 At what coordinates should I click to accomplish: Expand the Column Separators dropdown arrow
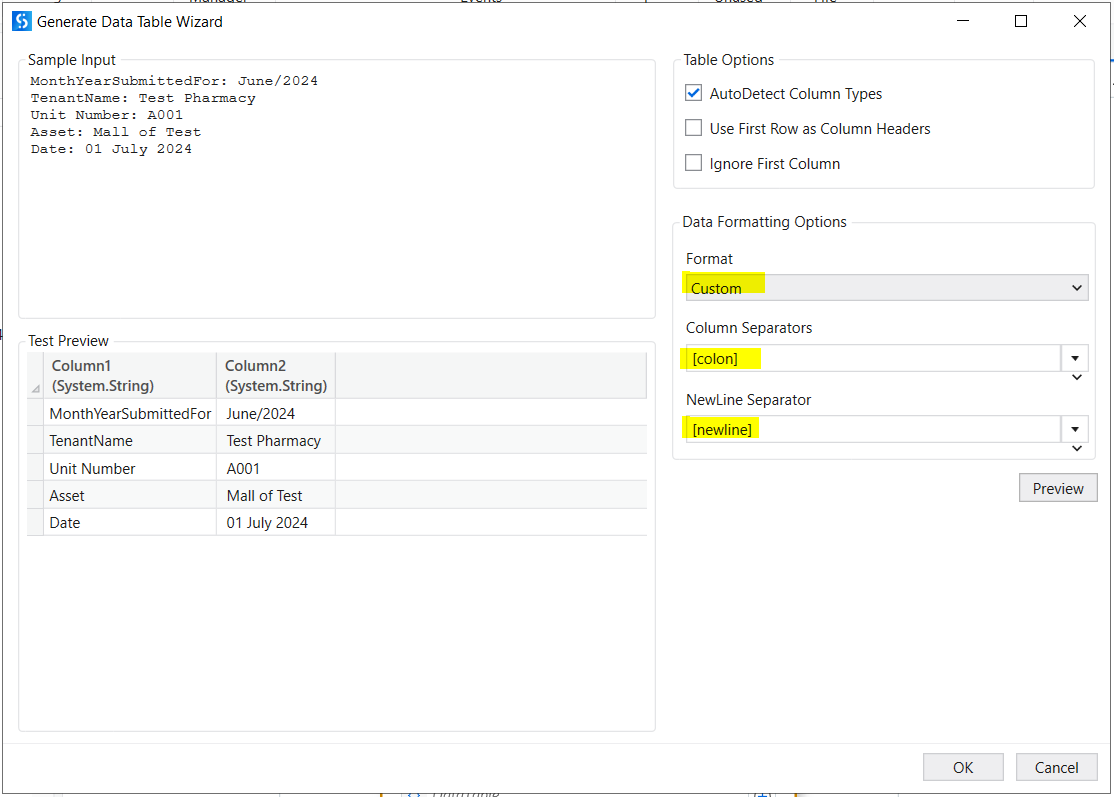point(1074,358)
